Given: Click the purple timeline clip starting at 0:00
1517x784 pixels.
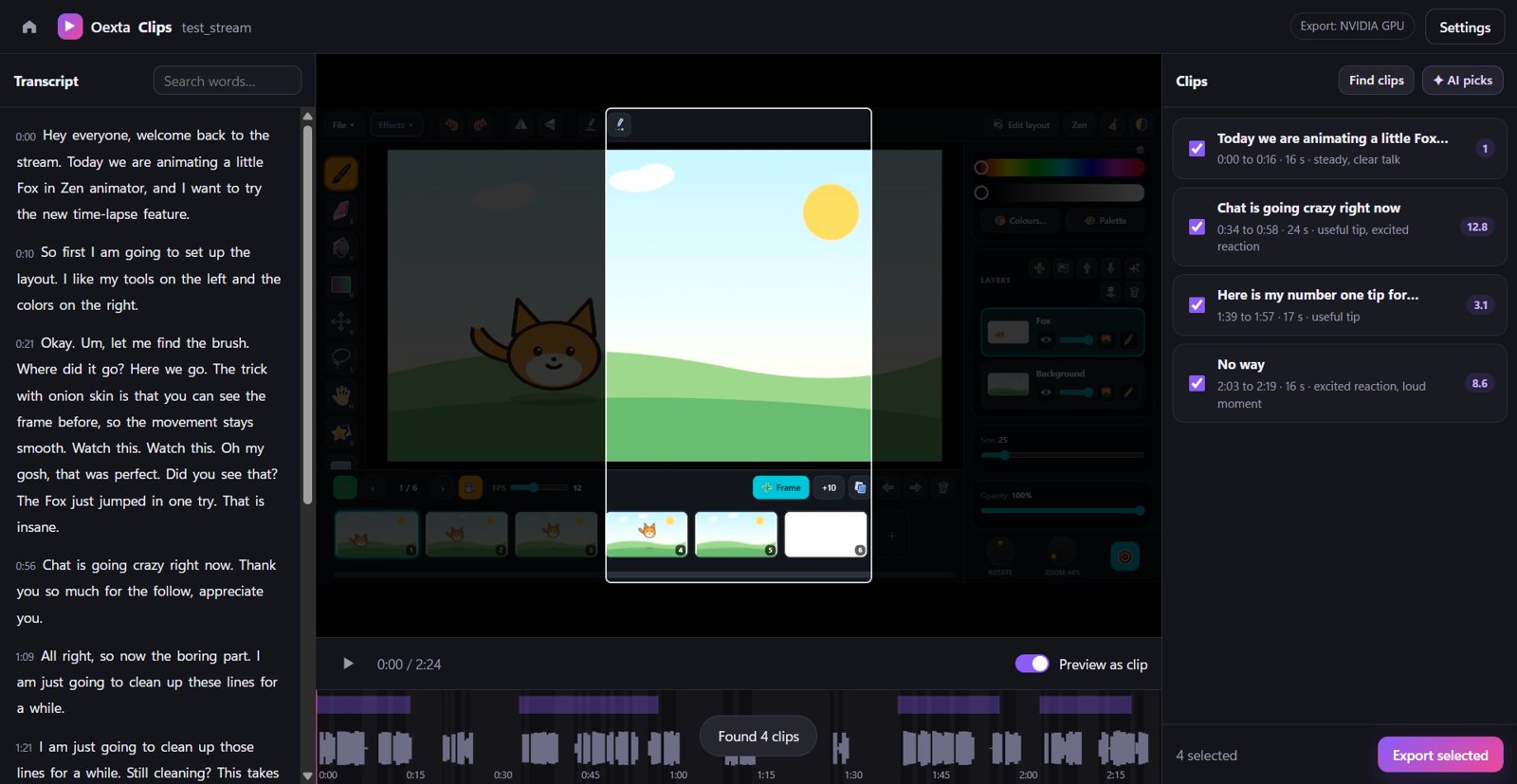Looking at the screenshot, I should coord(364,704).
